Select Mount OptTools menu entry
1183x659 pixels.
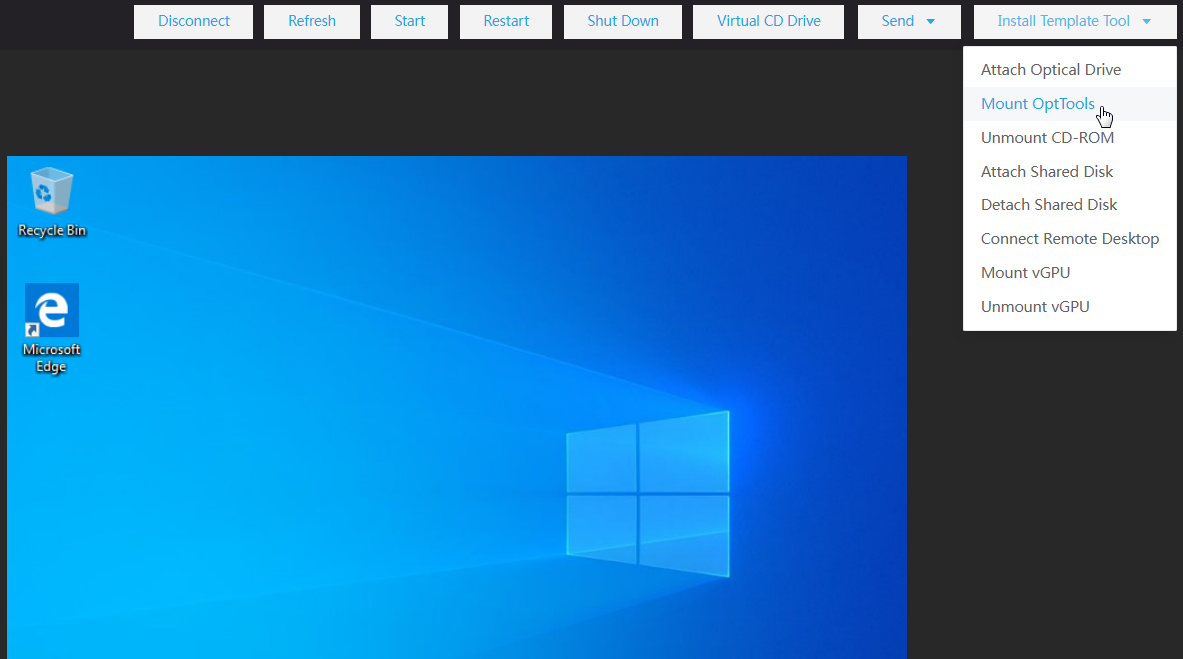pyautogui.click(x=1070, y=103)
